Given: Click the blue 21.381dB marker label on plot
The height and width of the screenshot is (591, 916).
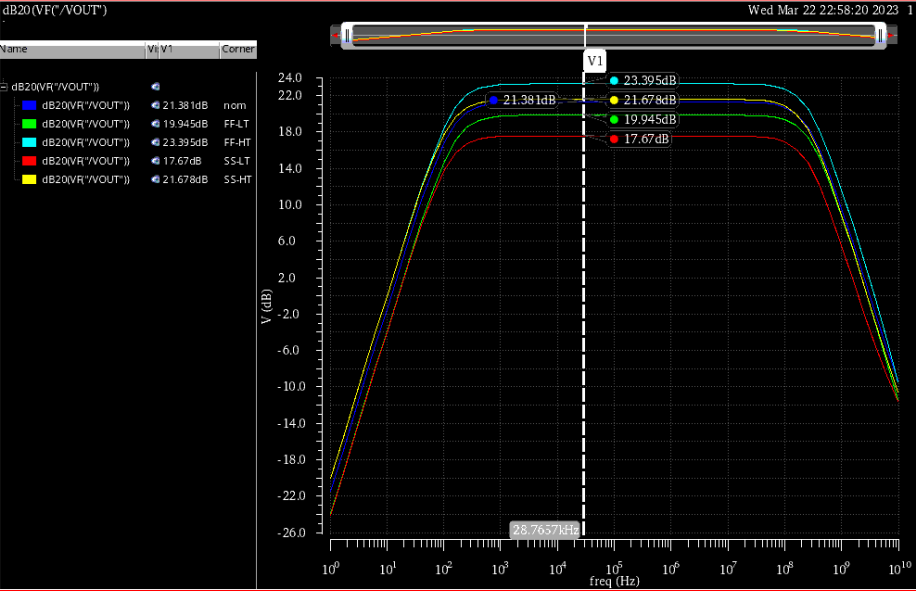Looking at the screenshot, I should point(527,99).
